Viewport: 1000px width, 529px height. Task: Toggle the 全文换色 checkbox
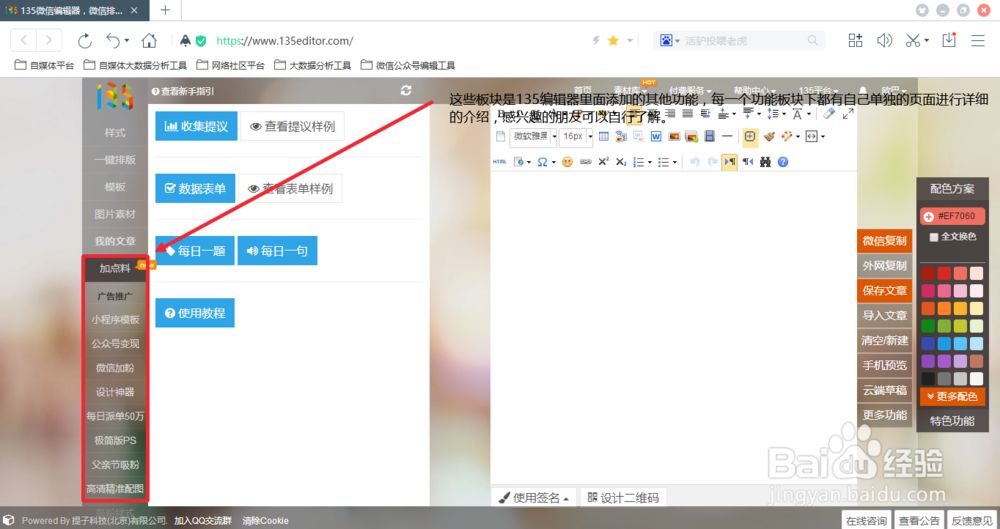[x=934, y=237]
